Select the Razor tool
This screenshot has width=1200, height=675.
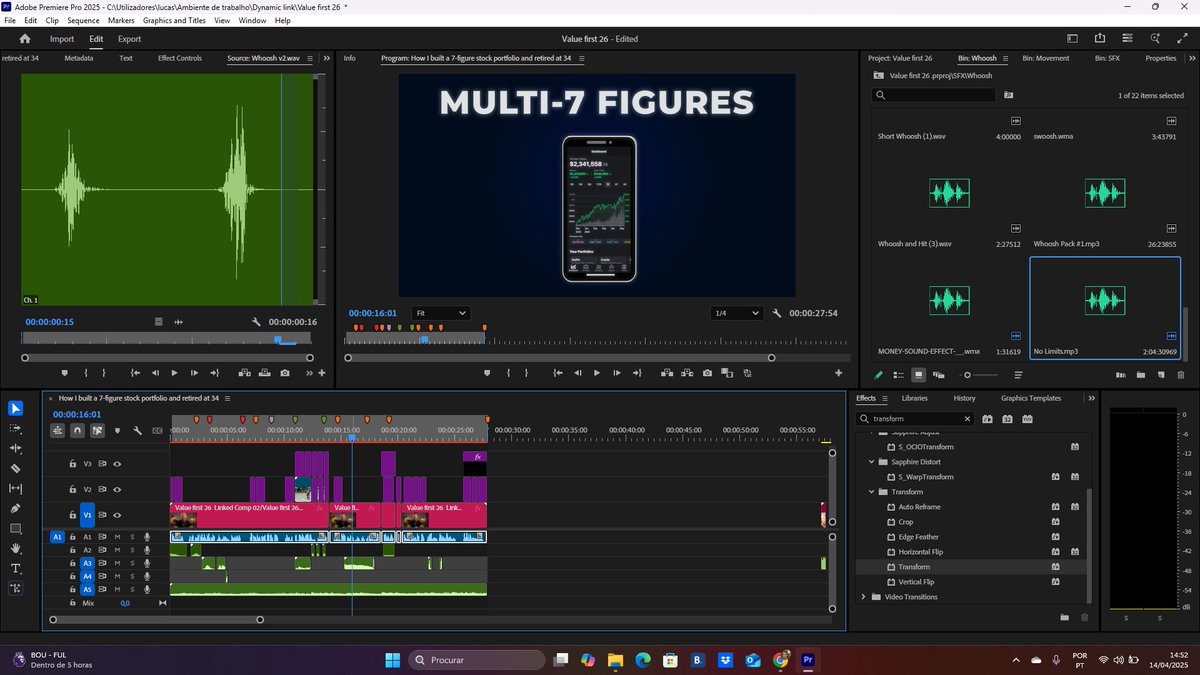coord(16,468)
